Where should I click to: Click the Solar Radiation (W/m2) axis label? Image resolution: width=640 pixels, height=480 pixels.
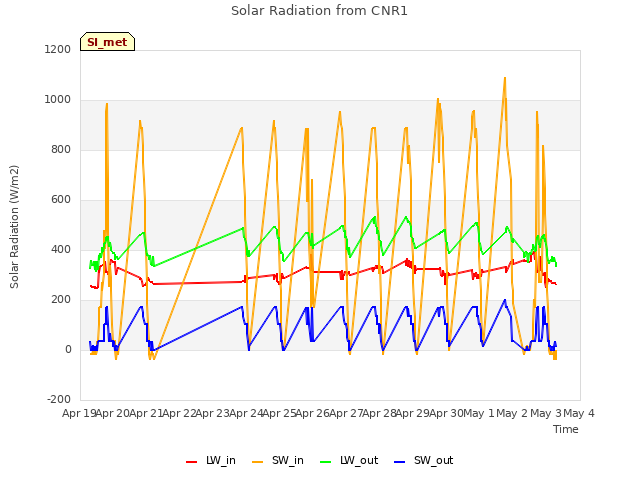point(14,227)
